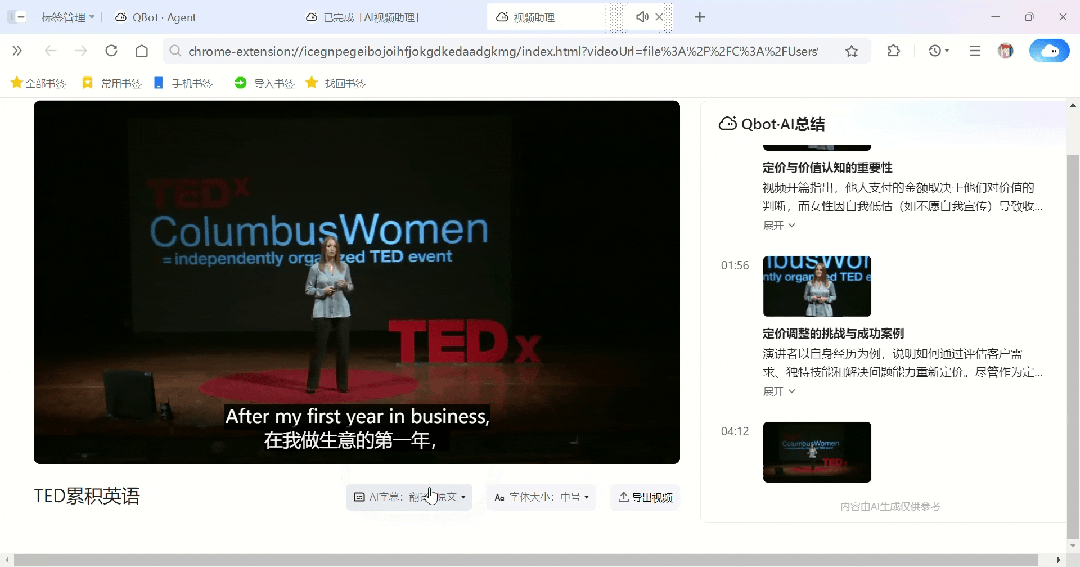
Task: Go to the browser home page
Action: point(141,51)
